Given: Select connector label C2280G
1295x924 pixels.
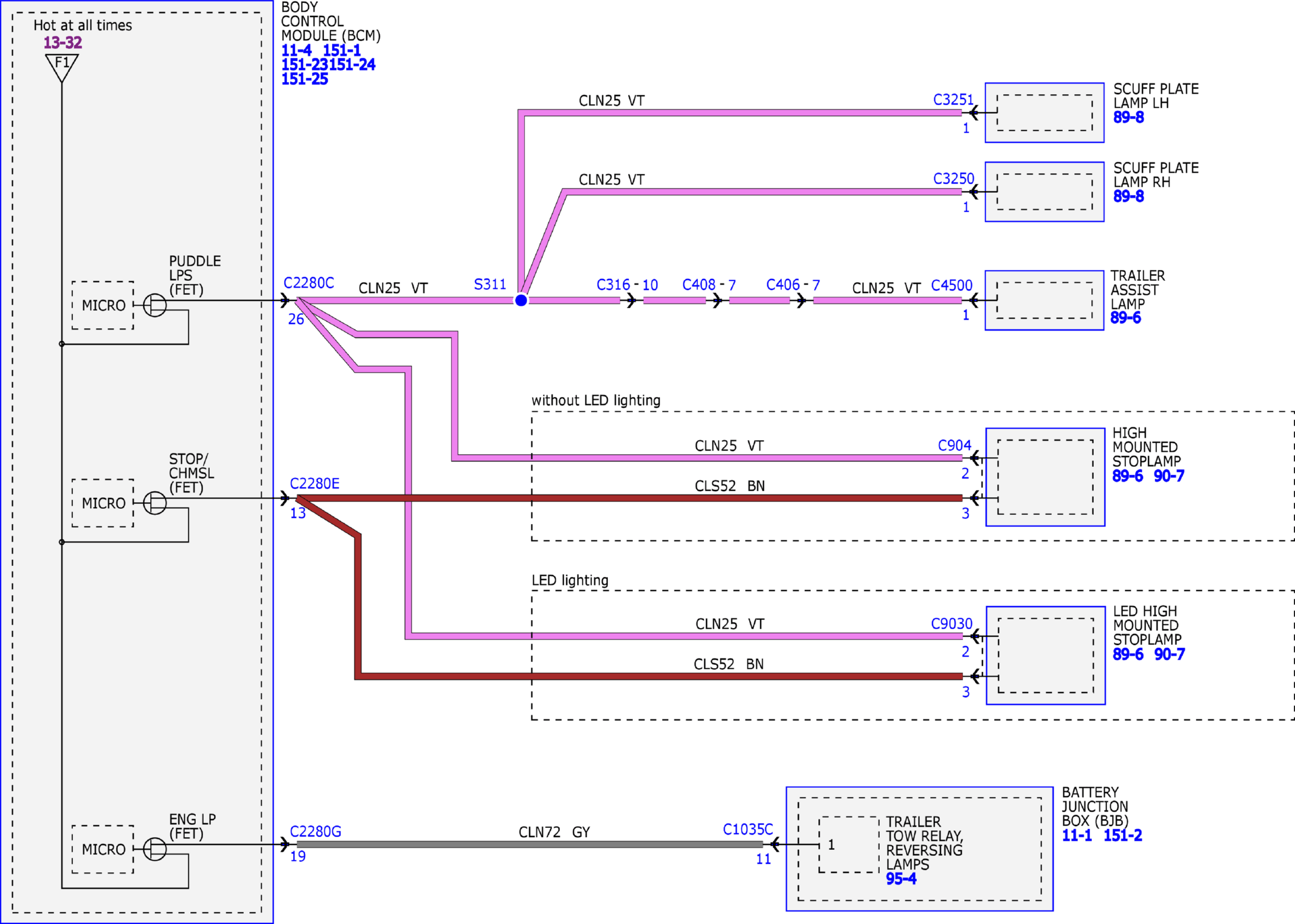Looking at the screenshot, I should pyautogui.click(x=316, y=832).
